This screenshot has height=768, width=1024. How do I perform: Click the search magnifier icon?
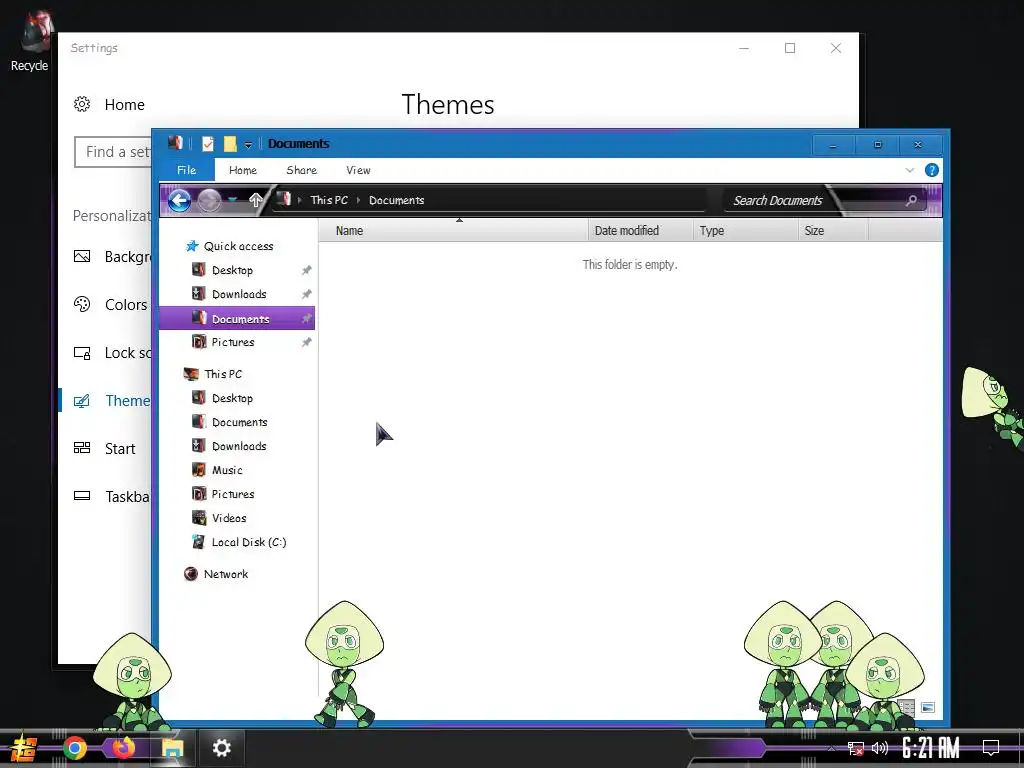[x=911, y=200]
